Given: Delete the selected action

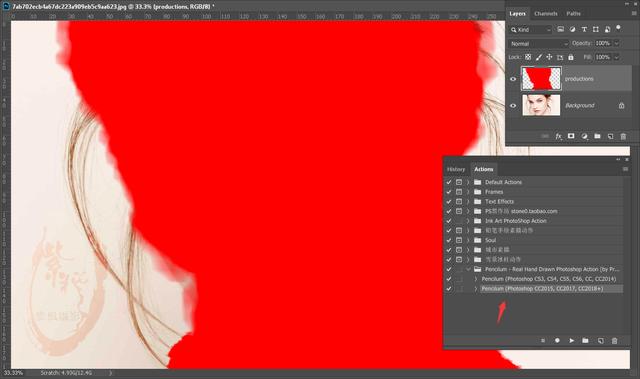Looking at the screenshot, I should coord(614,341).
